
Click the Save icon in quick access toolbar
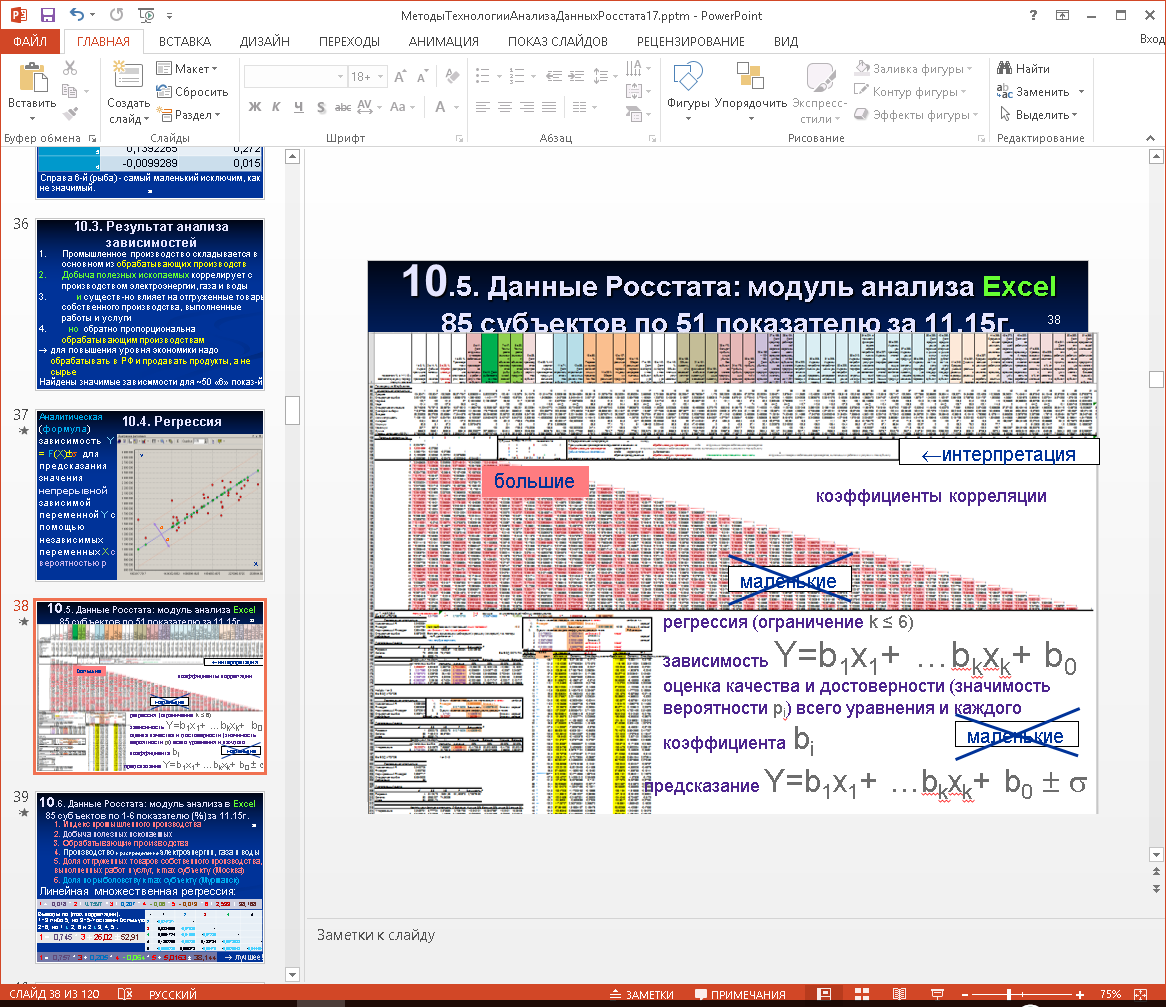click(x=48, y=15)
